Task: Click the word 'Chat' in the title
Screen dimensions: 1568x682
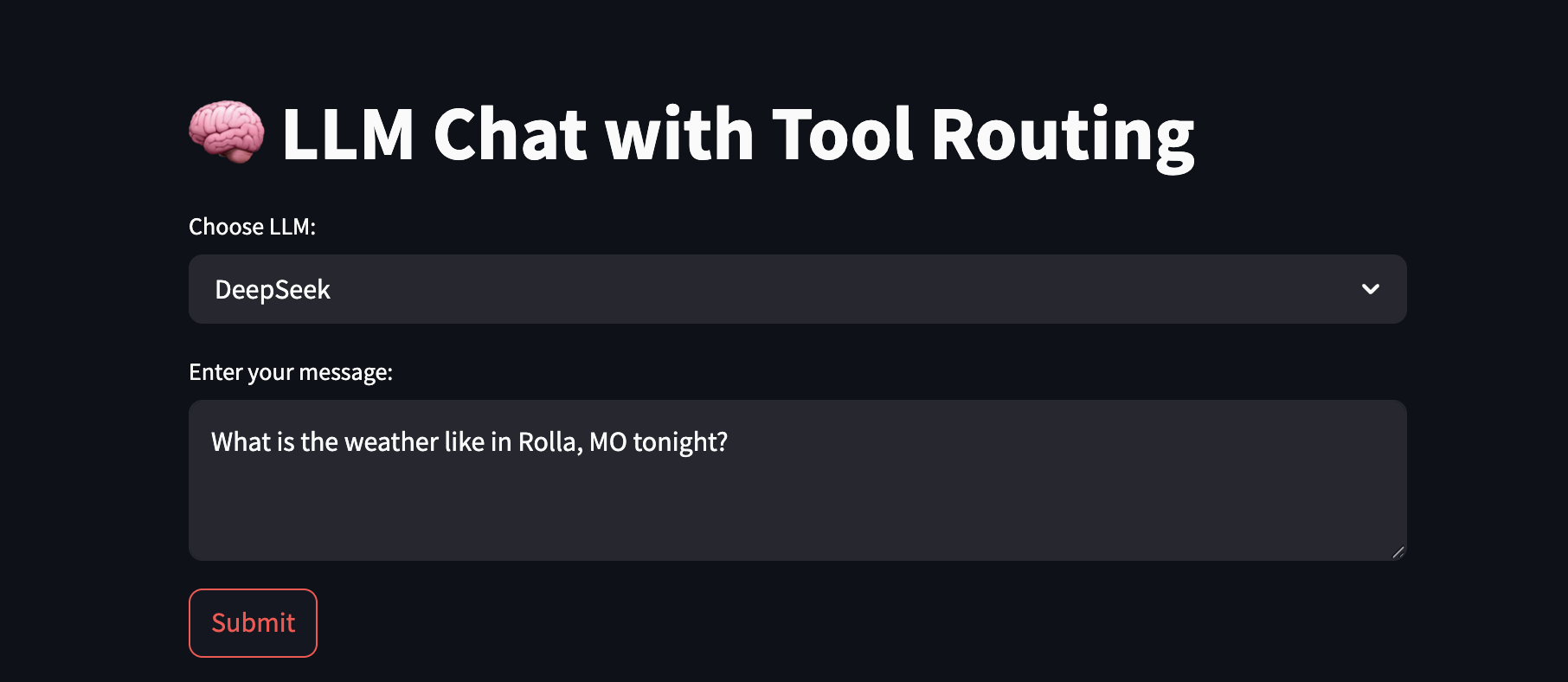Action: [510, 134]
